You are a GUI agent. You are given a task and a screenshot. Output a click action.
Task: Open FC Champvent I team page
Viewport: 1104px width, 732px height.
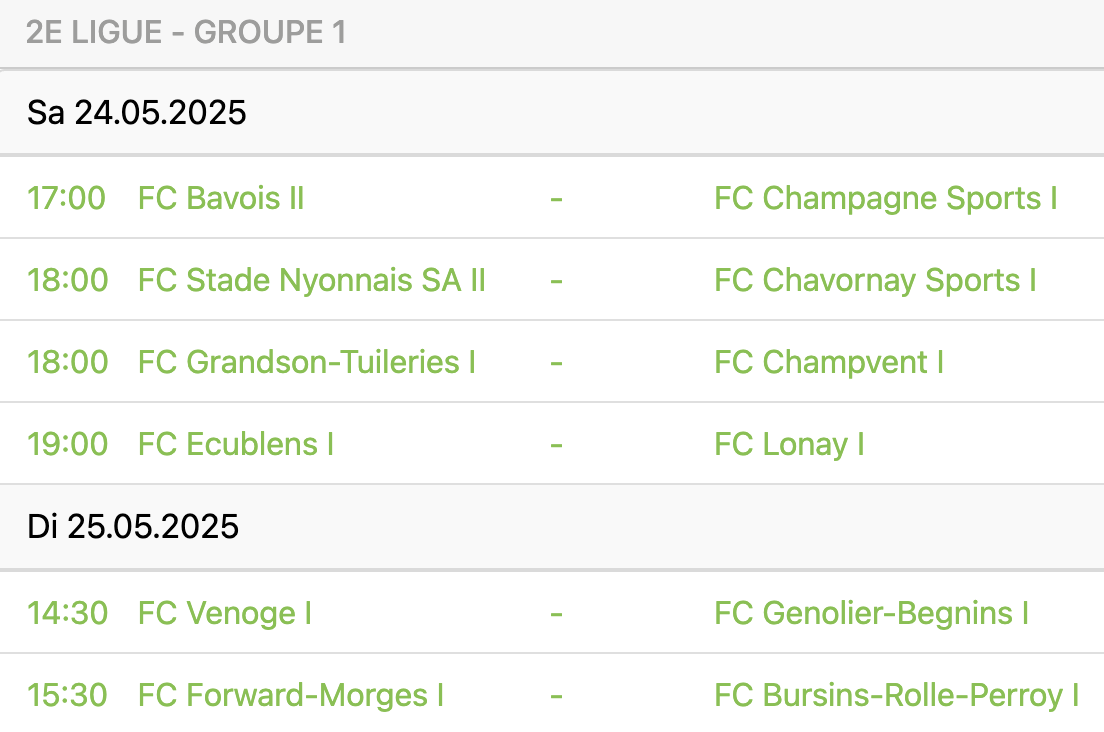829,362
